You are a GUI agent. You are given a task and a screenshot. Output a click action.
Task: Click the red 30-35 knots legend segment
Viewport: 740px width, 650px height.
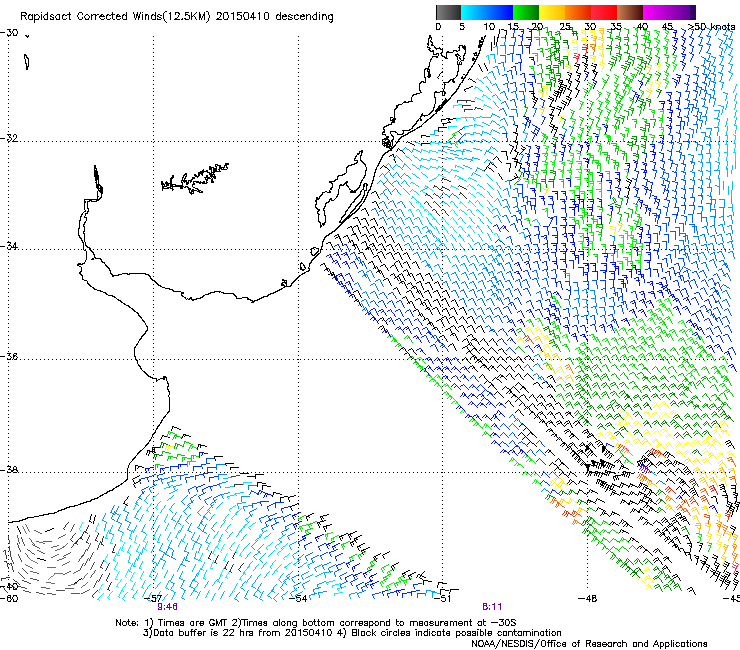pos(604,12)
